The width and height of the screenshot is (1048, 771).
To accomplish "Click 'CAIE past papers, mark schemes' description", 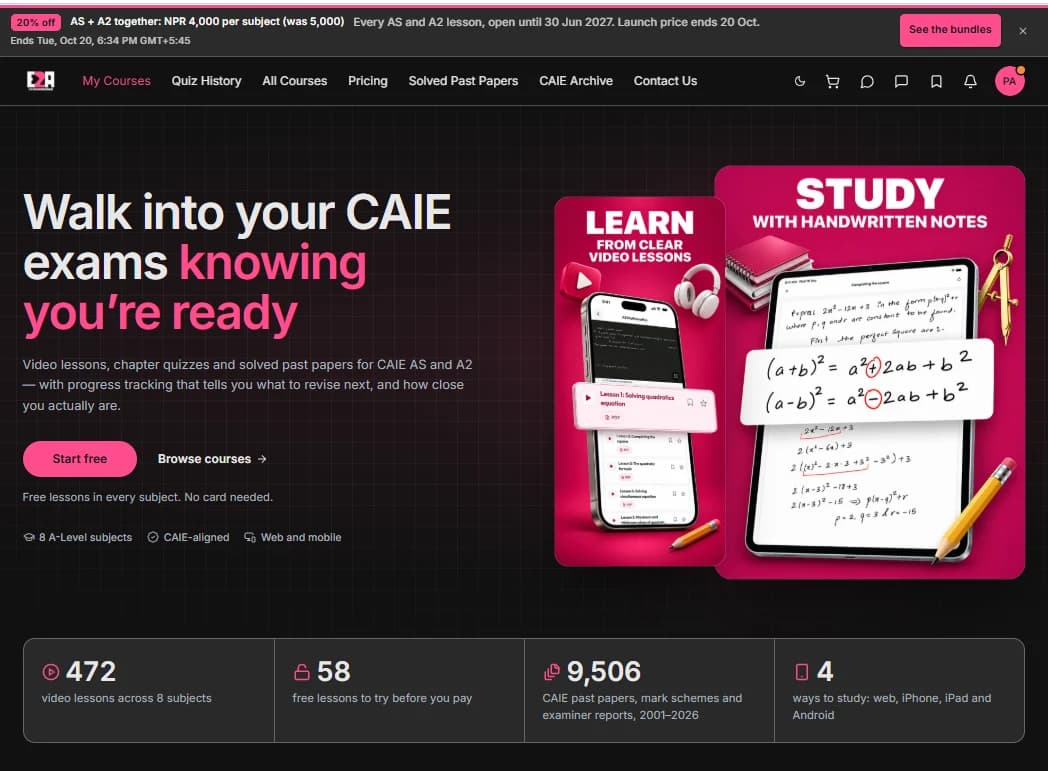I will pyautogui.click(x=642, y=706).
